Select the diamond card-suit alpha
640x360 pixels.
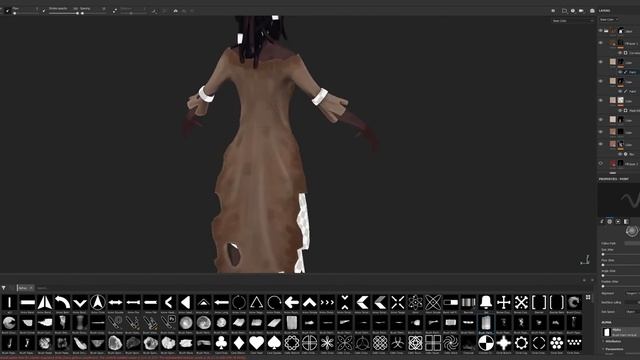(x=238, y=343)
